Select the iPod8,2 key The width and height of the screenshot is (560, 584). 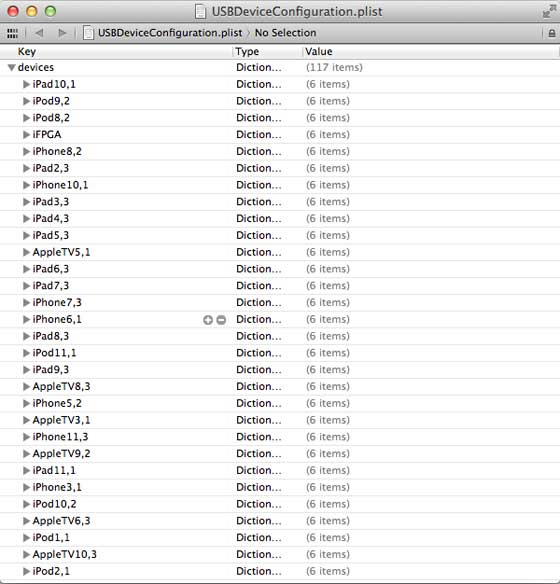(x=51, y=118)
